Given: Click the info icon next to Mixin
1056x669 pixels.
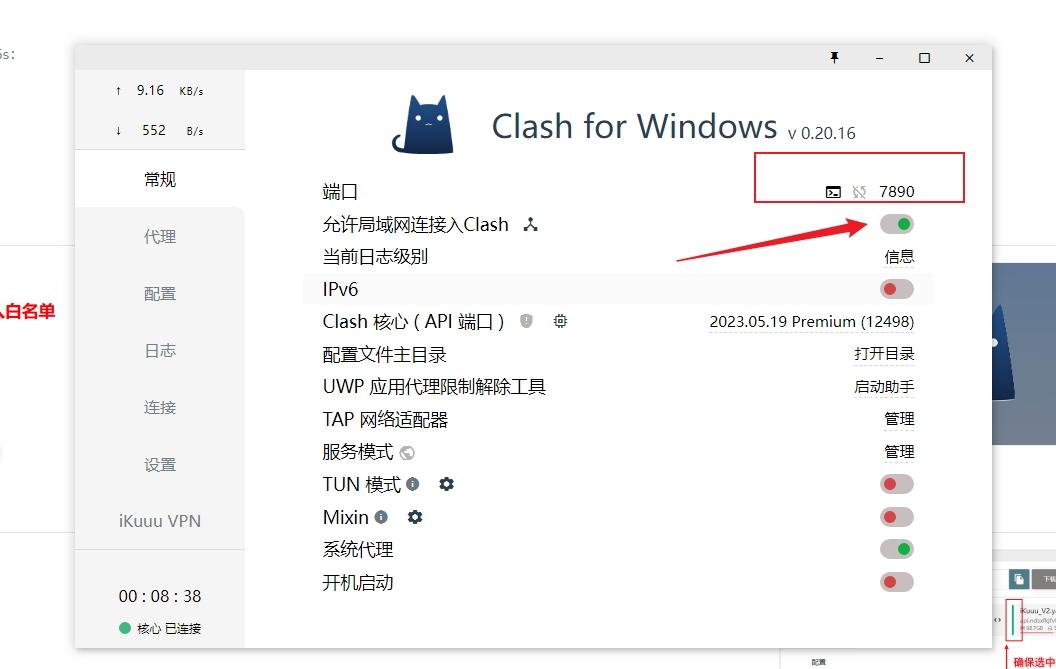Looking at the screenshot, I should point(381,517).
